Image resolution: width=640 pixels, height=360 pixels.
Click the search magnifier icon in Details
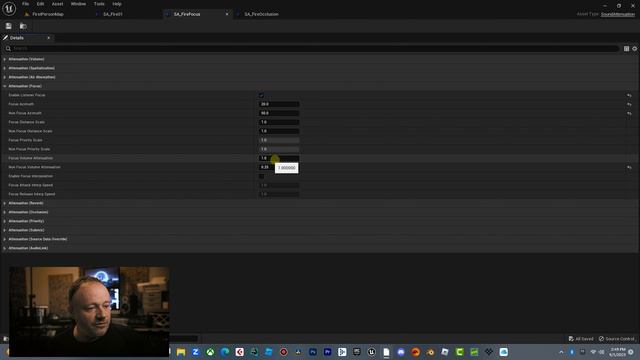tap(8, 49)
